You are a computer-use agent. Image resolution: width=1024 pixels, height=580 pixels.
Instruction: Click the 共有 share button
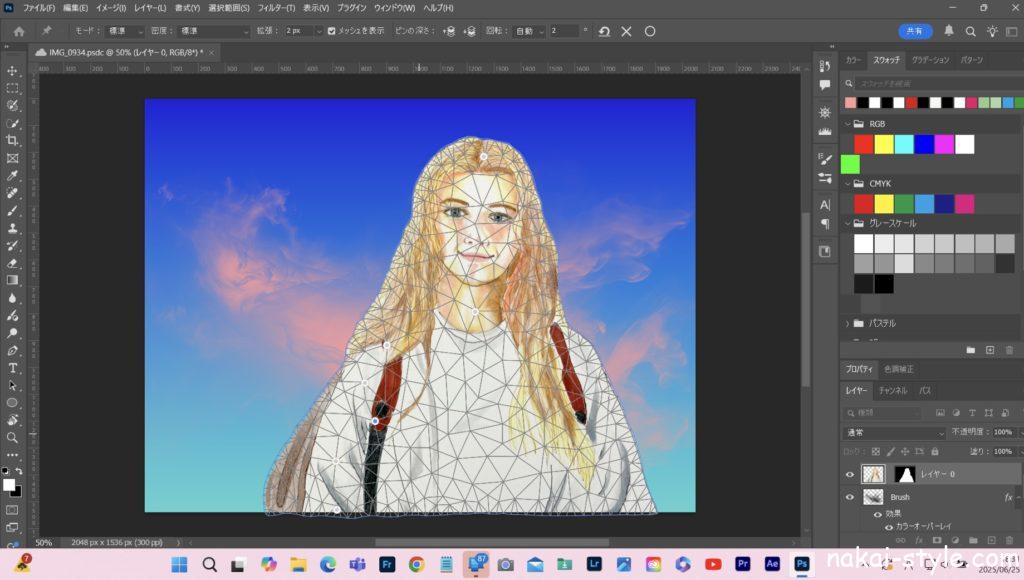[x=915, y=31]
